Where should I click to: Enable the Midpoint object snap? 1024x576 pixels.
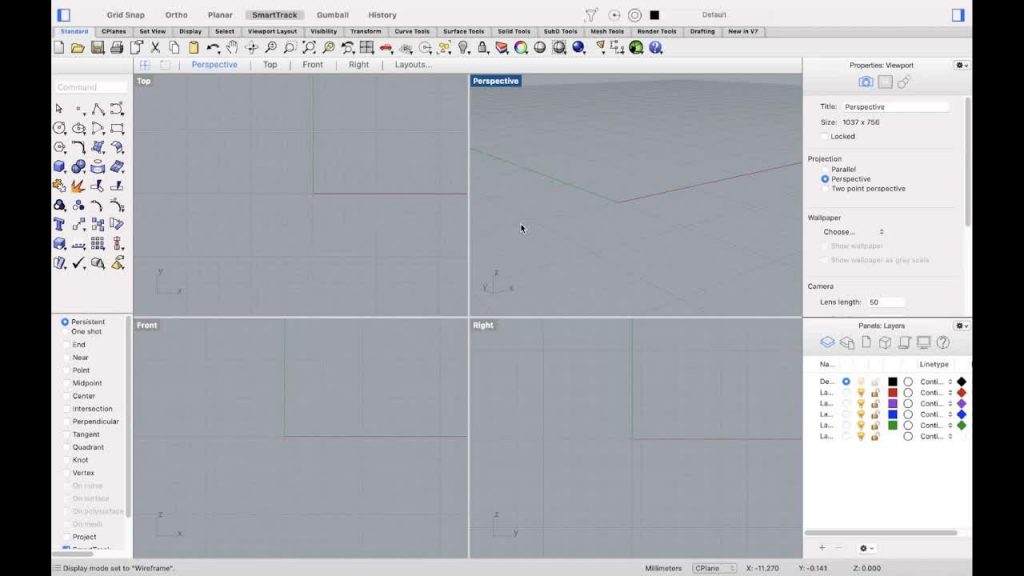pyautogui.click(x=66, y=383)
